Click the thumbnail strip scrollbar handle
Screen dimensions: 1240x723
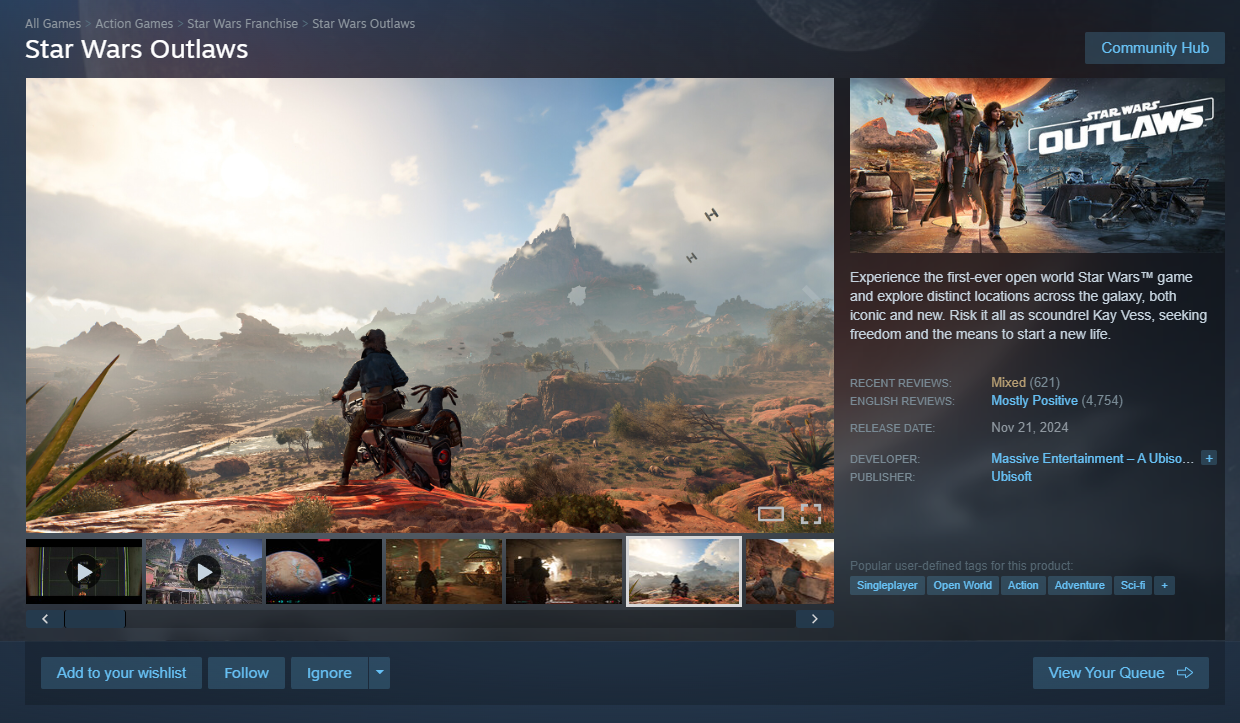click(x=95, y=619)
